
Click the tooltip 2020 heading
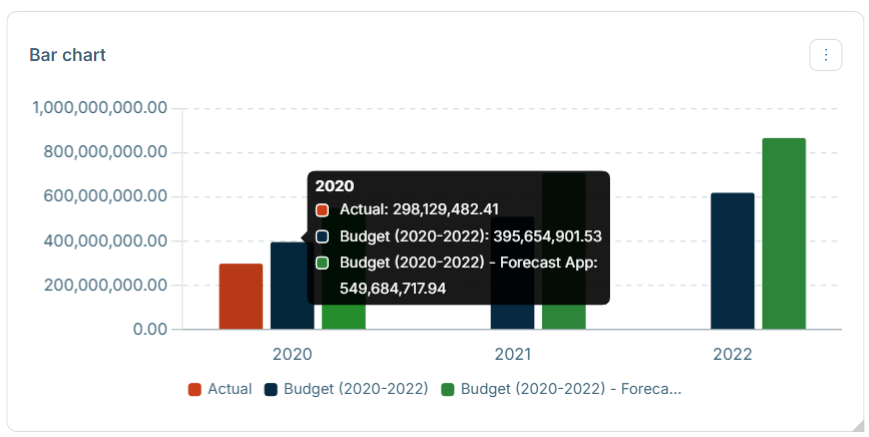coord(335,186)
